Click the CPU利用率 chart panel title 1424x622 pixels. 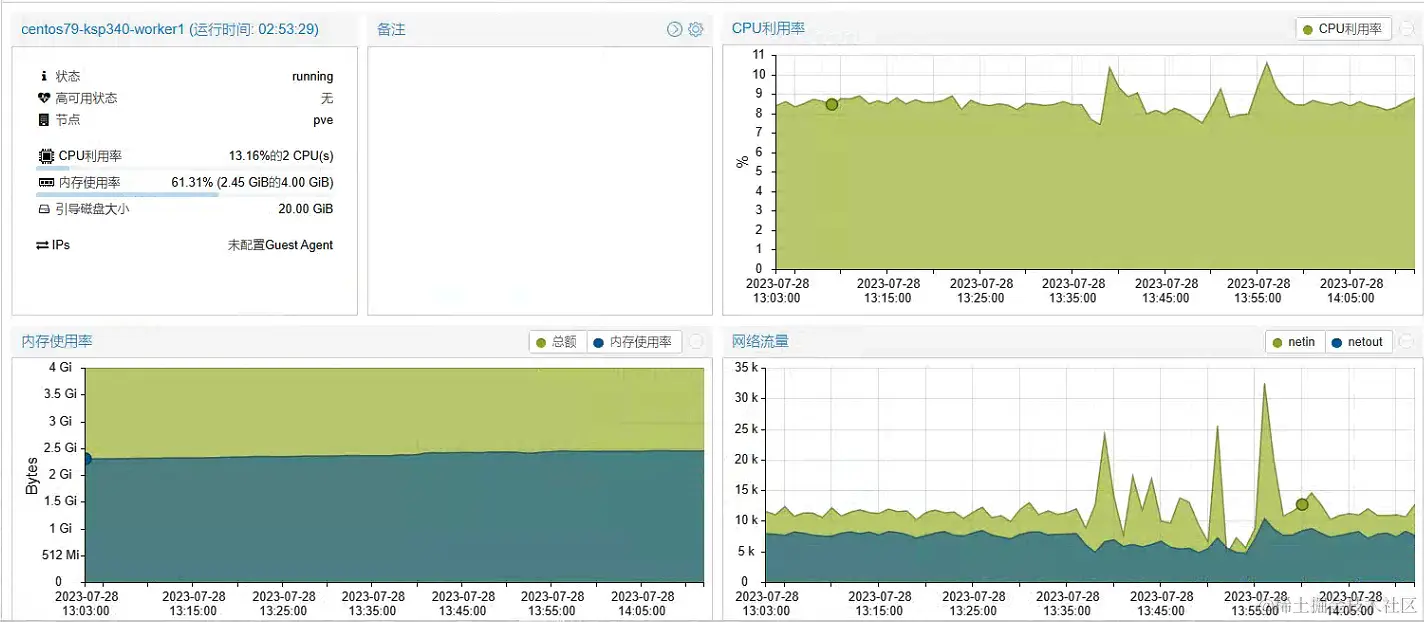(x=768, y=28)
